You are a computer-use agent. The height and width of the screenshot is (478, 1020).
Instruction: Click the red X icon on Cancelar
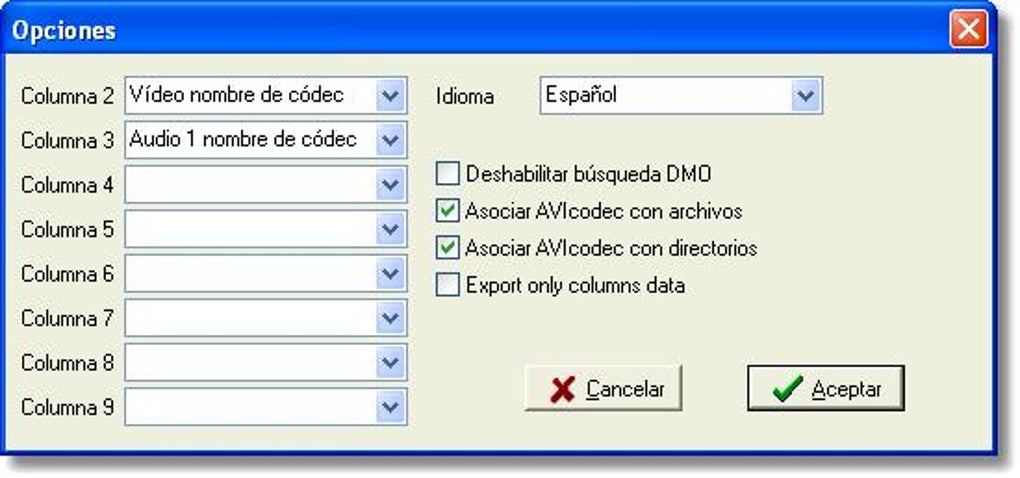click(562, 389)
